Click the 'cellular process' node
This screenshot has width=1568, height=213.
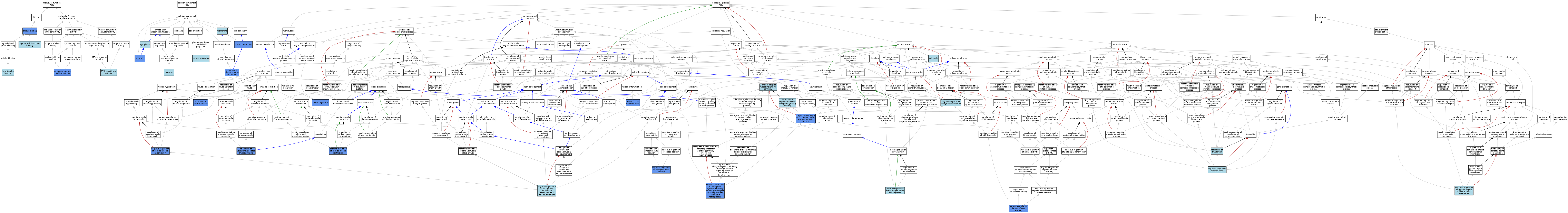904,44
